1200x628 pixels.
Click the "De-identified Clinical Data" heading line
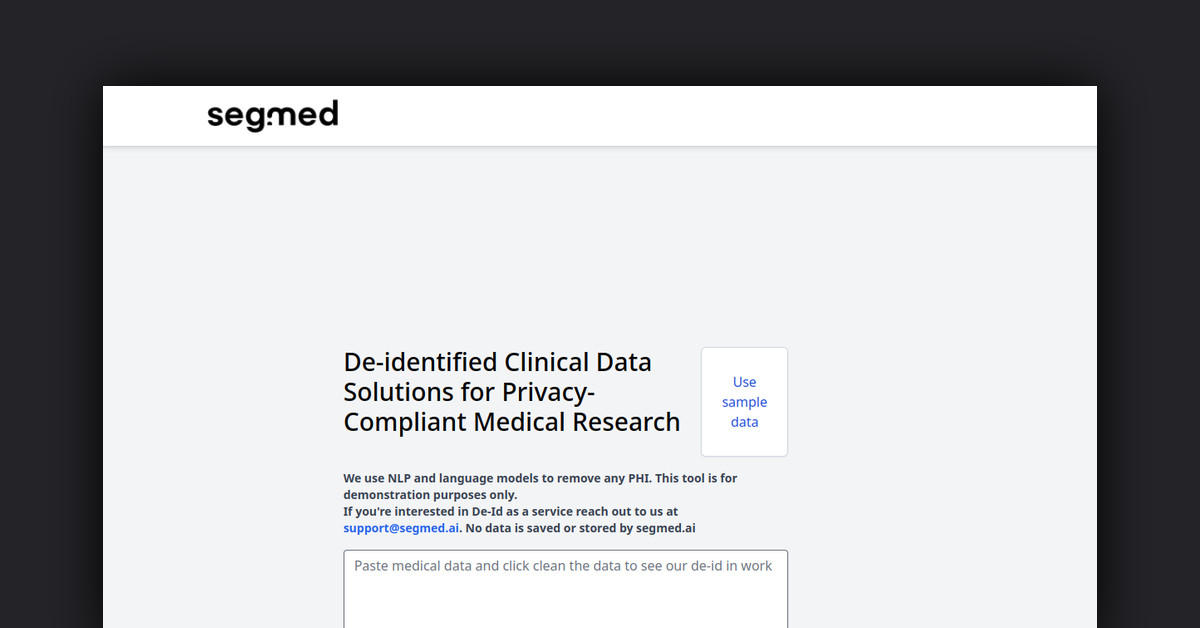[x=497, y=362]
